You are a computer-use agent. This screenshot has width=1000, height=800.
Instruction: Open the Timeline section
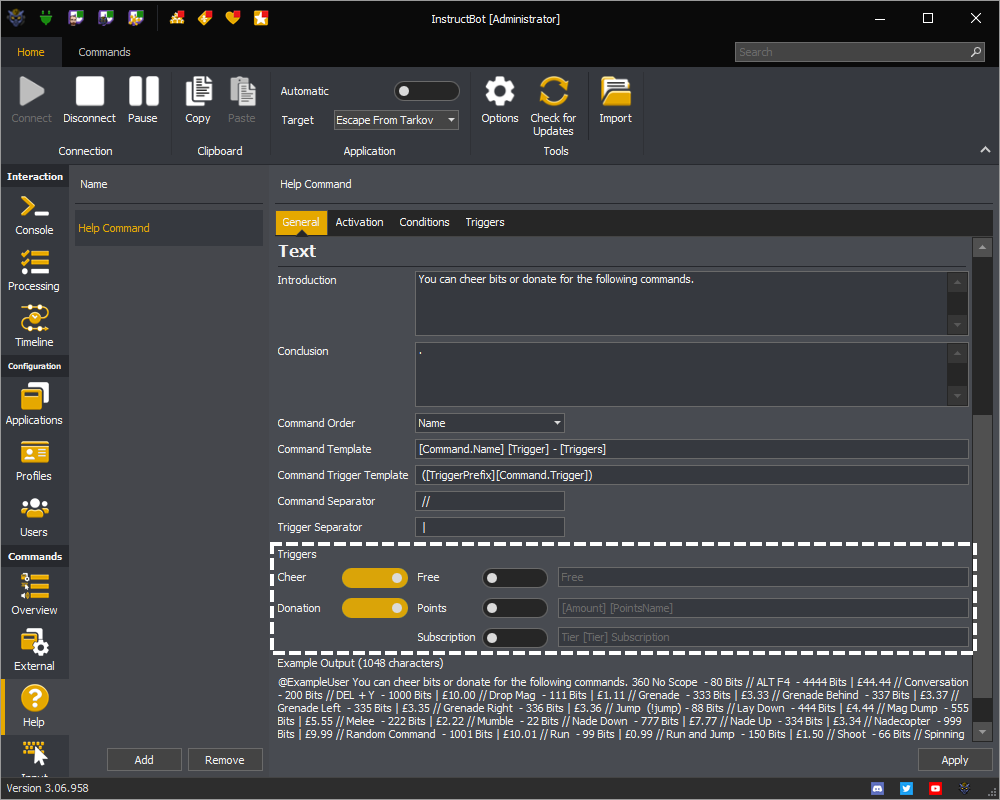[x=34, y=327]
